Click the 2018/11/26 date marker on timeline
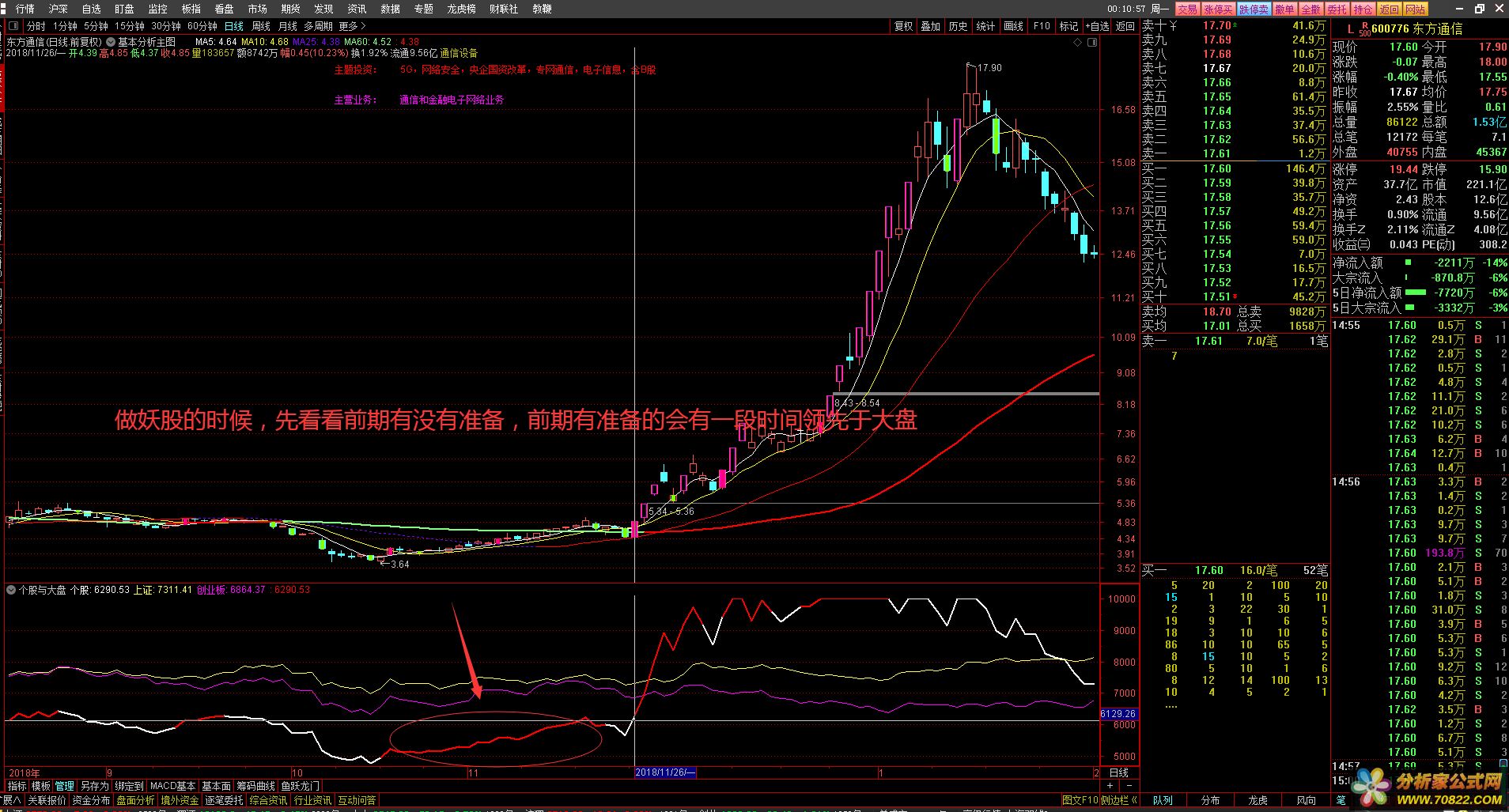 (x=665, y=772)
